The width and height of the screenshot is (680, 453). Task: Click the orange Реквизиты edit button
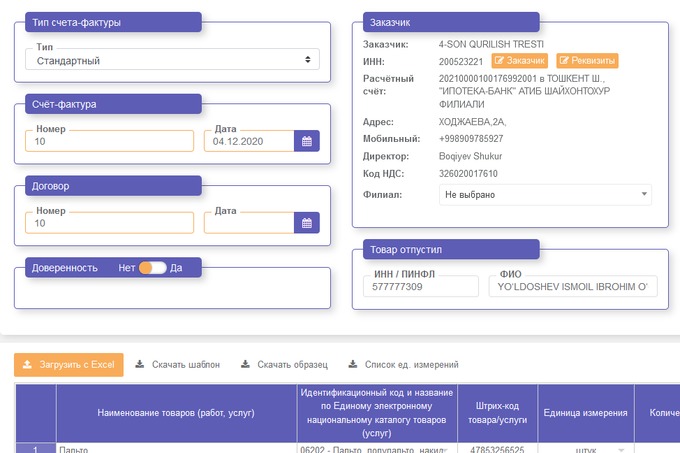[x=587, y=61]
